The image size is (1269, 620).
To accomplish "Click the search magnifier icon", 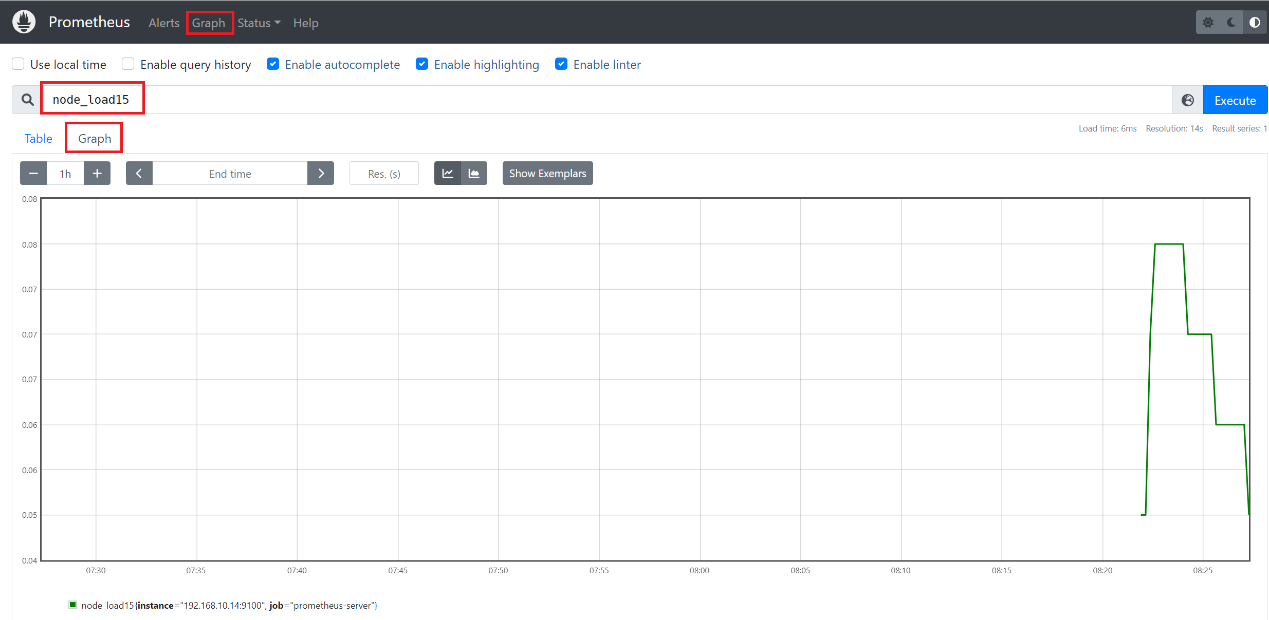I will coord(27,100).
